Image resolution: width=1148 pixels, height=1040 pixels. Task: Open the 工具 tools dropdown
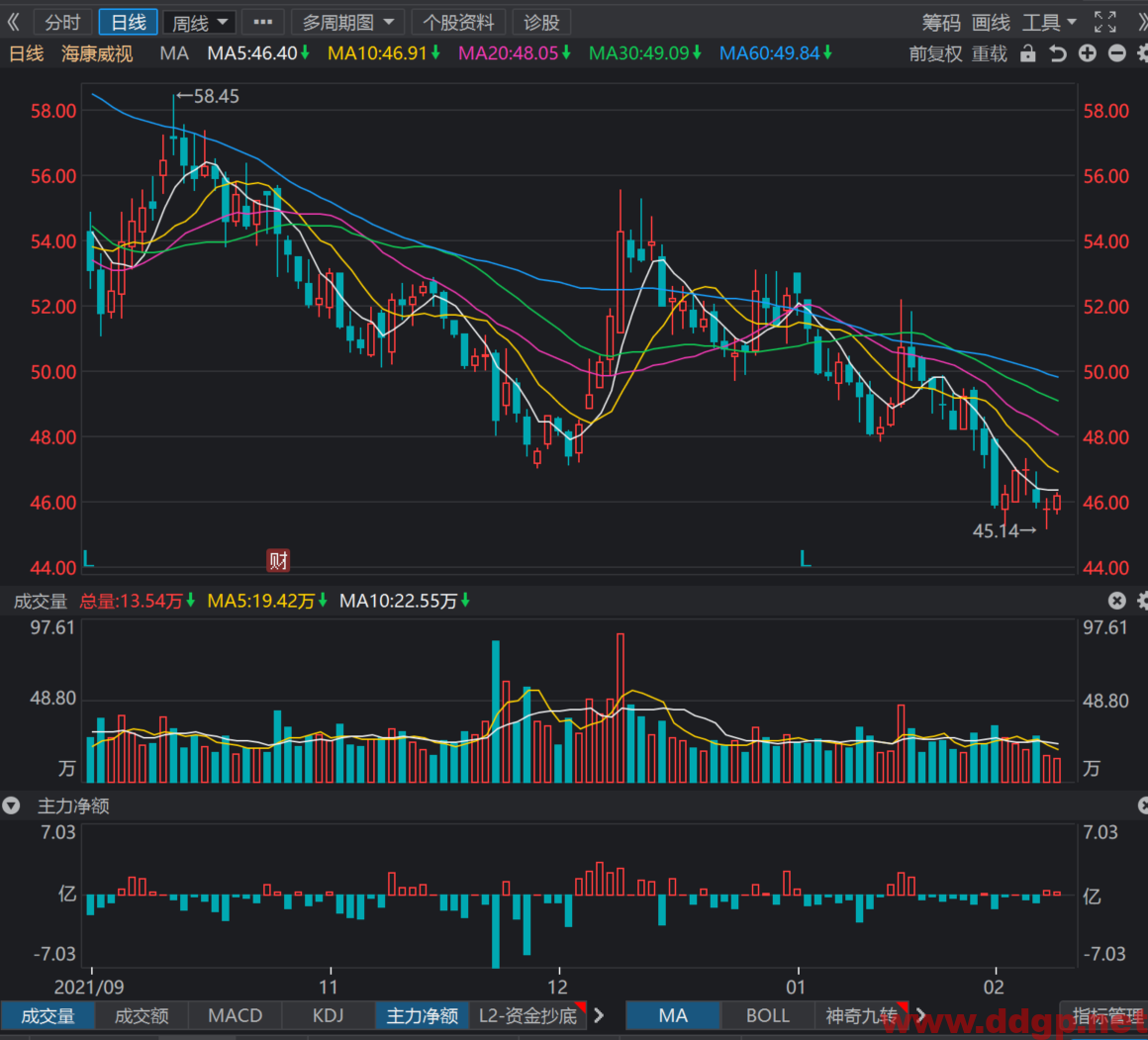click(1048, 23)
